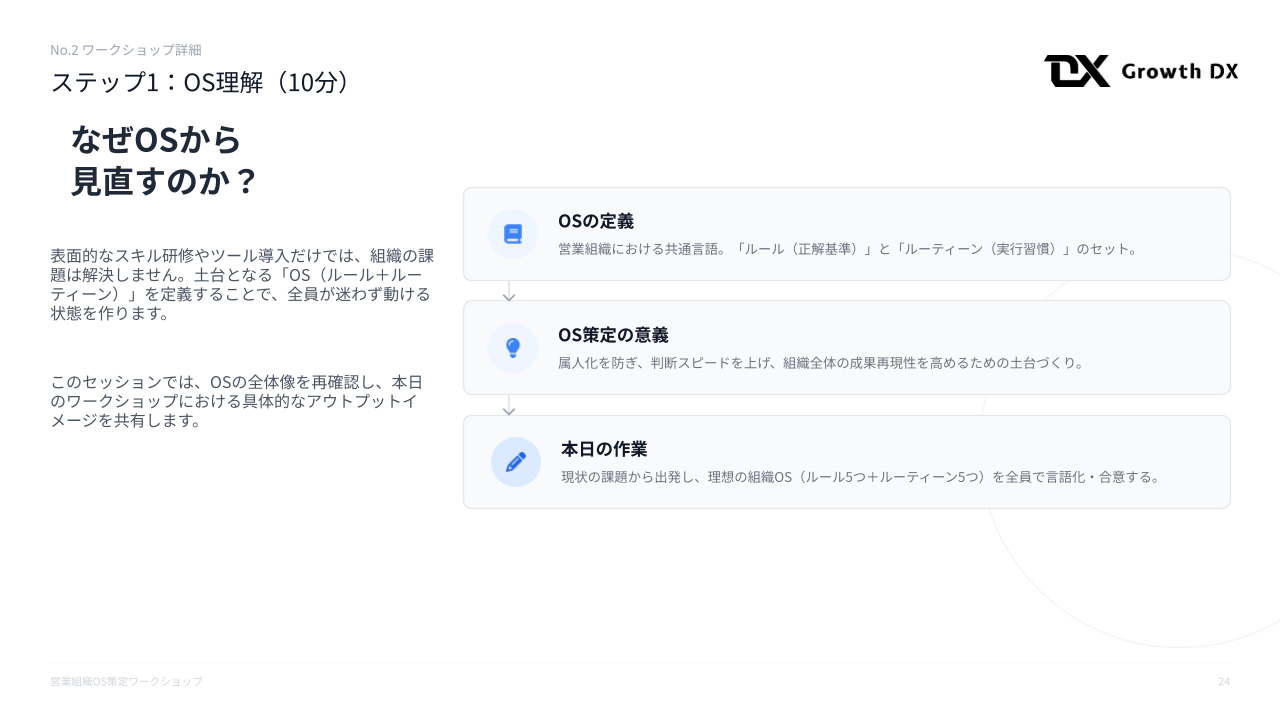Select the Growth DX brand text
The image size is (1280, 720).
1179,71
